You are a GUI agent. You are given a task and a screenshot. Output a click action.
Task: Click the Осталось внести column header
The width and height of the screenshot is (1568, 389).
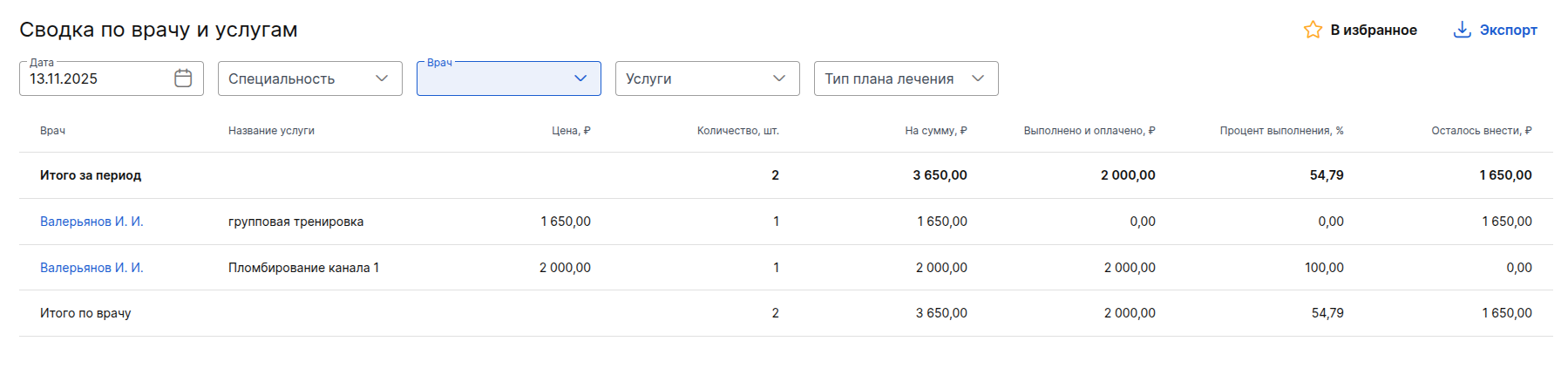[x=1481, y=131]
